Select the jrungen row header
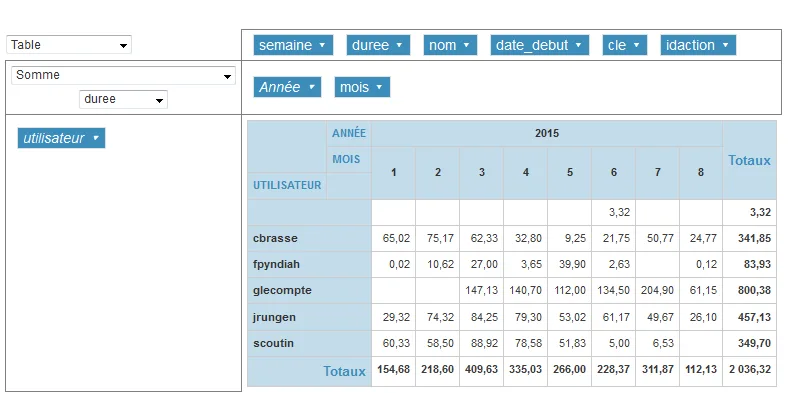790x393 pixels. point(309,317)
